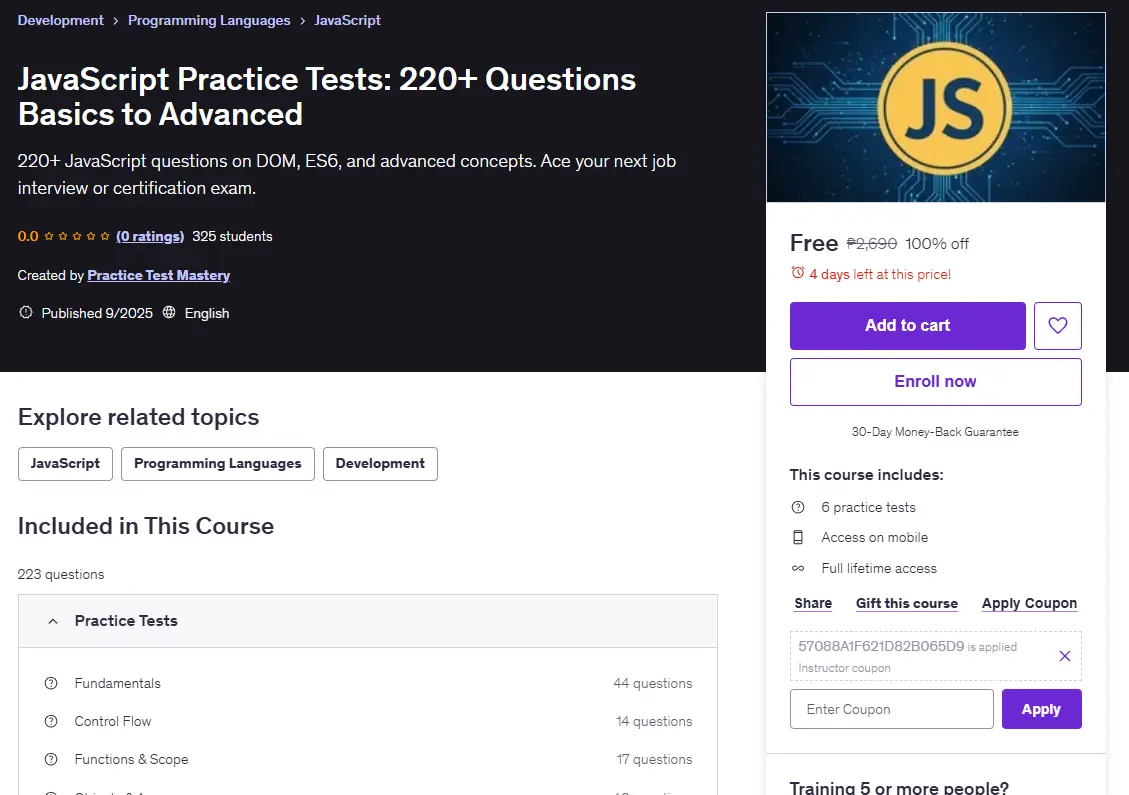The image size is (1129, 795).
Task: Select the Development topic tag
Action: click(380, 464)
